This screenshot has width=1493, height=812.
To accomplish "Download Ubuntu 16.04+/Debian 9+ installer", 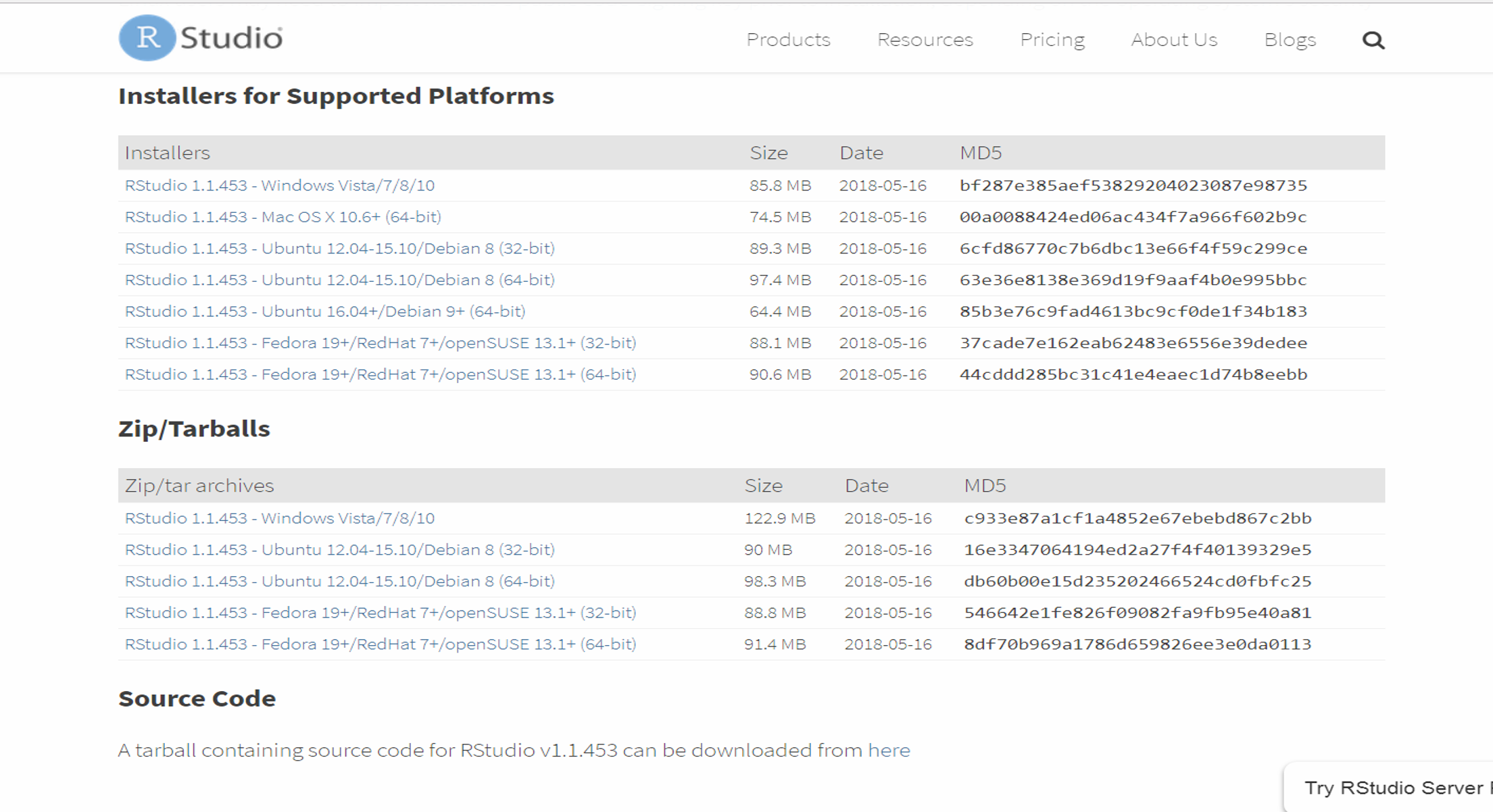I will [324, 311].
